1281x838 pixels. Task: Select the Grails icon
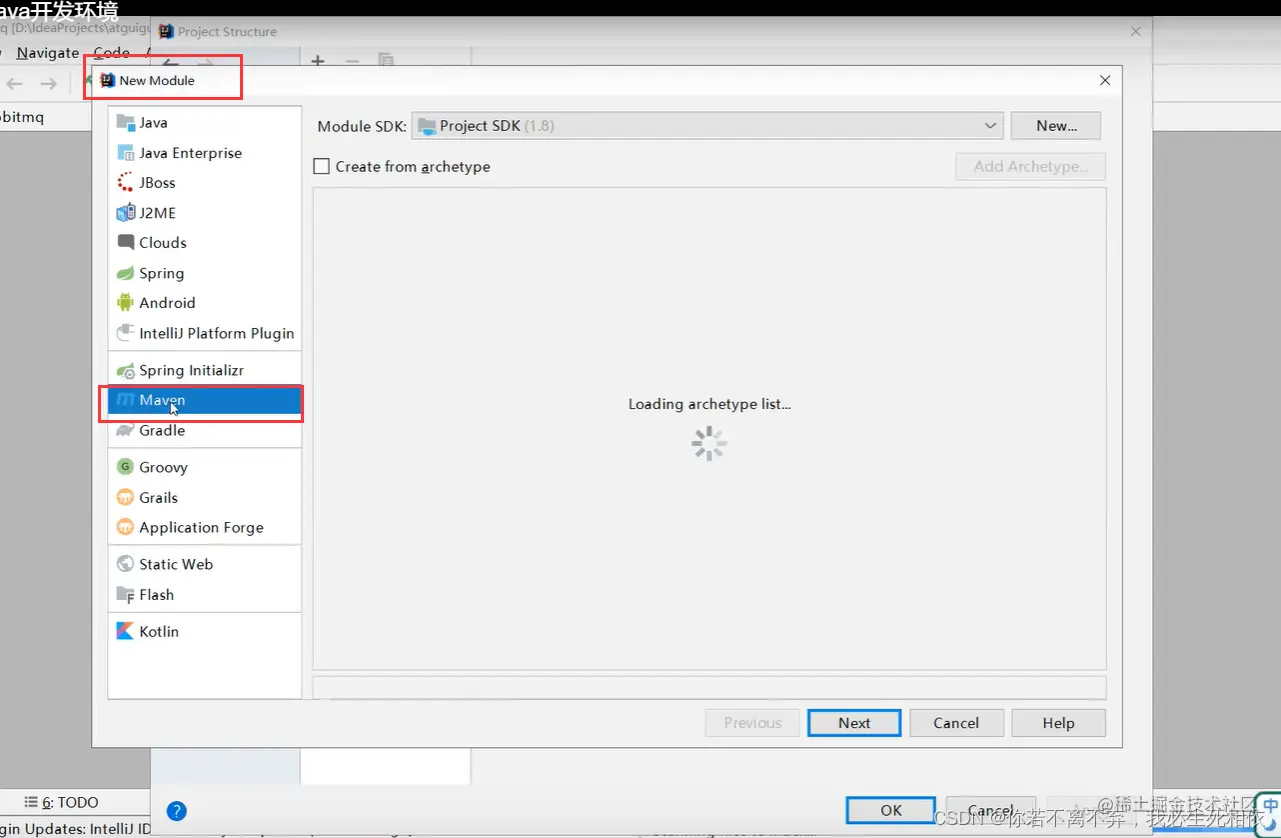[x=125, y=497]
